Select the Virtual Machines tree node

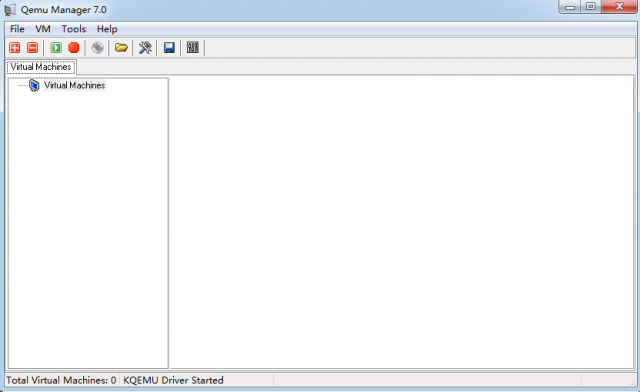[x=74, y=85]
